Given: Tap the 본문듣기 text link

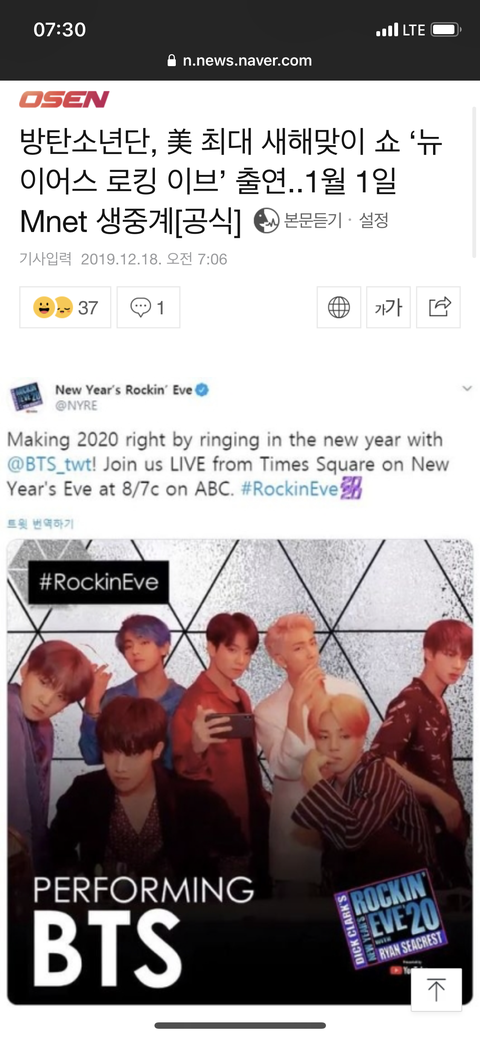Looking at the screenshot, I should click(312, 221).
